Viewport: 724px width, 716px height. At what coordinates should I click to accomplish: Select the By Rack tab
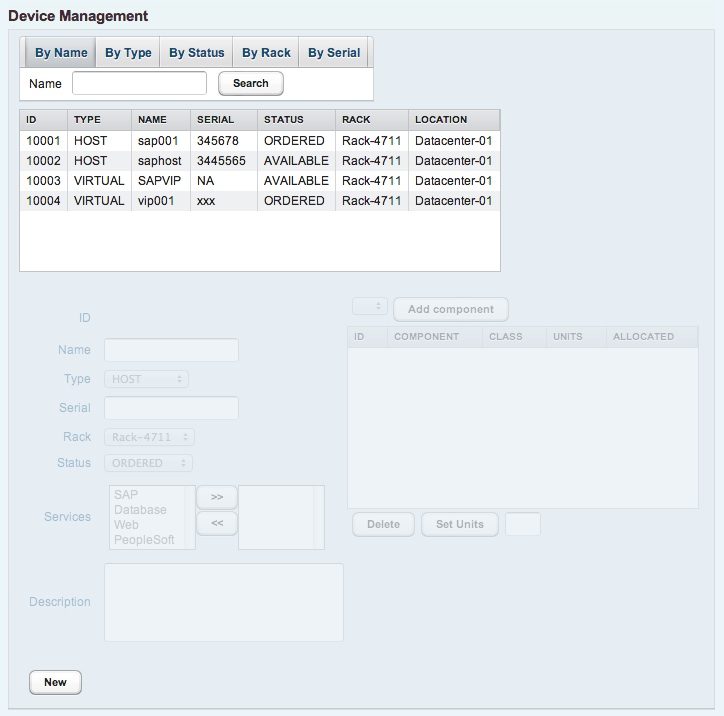pyautogui.click(x=266, y=53)
